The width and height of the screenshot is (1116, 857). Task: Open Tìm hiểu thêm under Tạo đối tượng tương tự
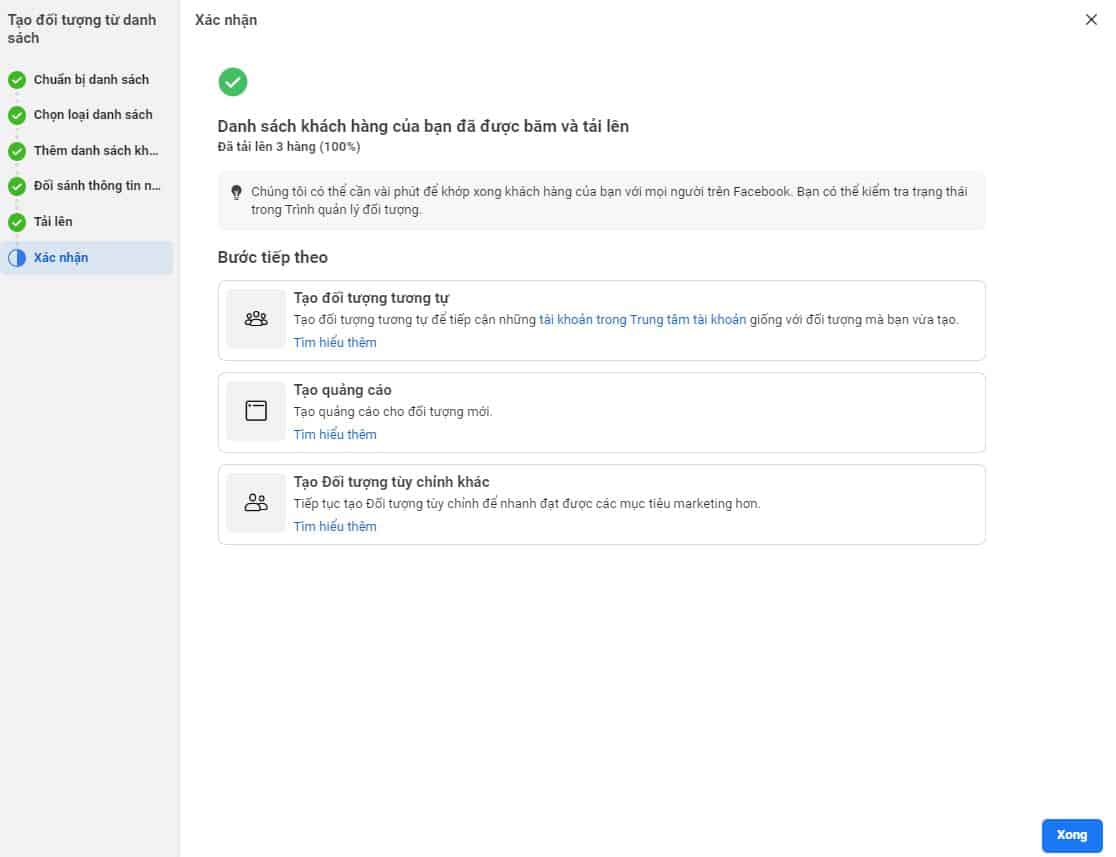click(335, 343)
